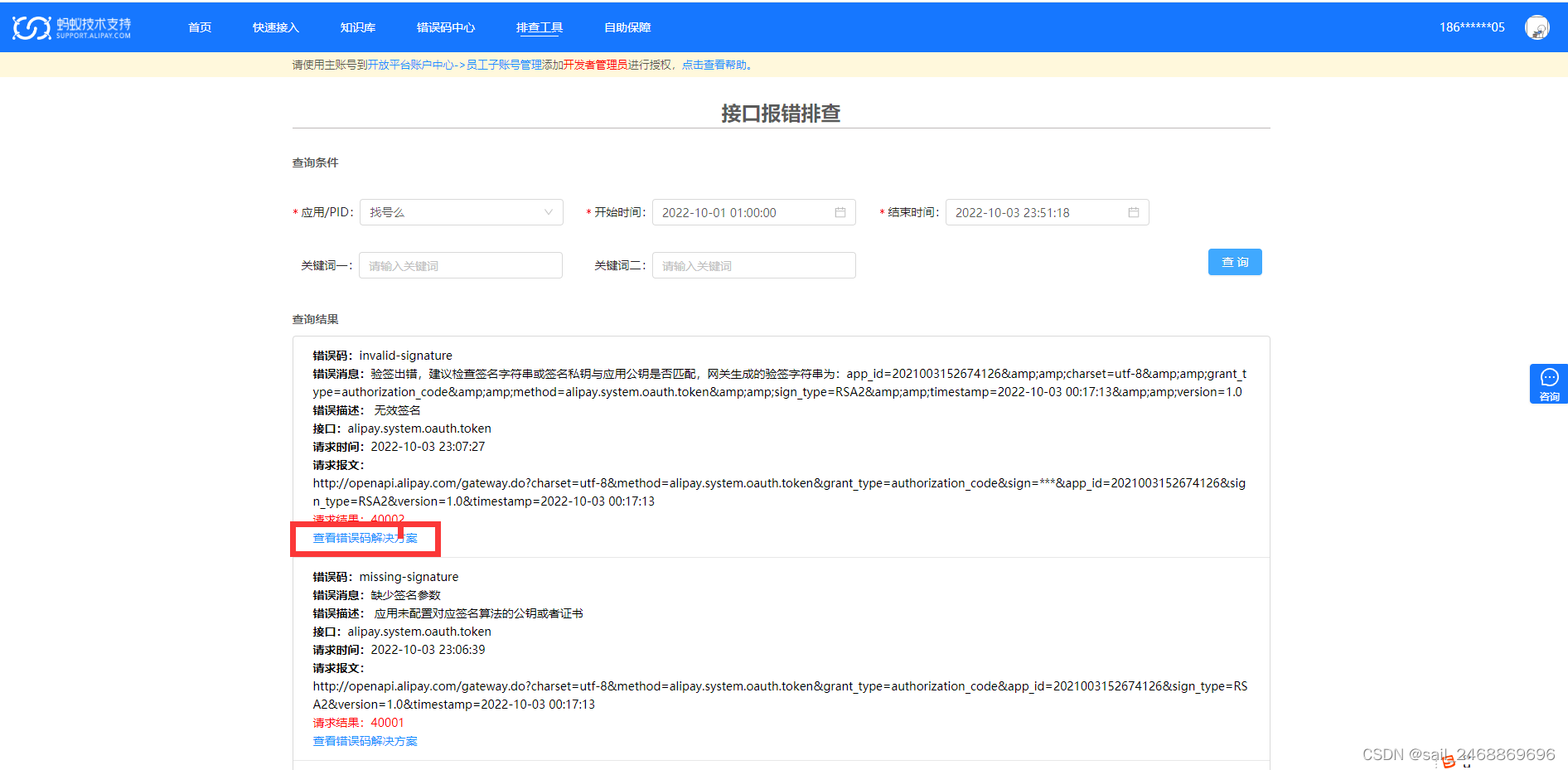
Task: Focus the 关键词一 input field
Action: (x=461, y=265)
